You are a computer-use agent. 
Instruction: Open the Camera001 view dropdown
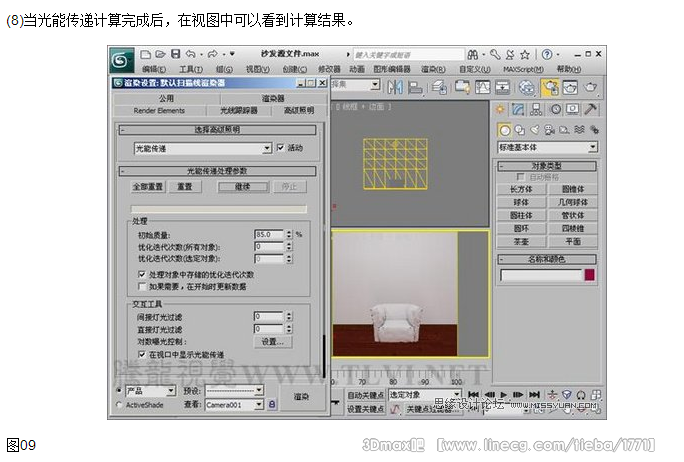tap(235, 405)
